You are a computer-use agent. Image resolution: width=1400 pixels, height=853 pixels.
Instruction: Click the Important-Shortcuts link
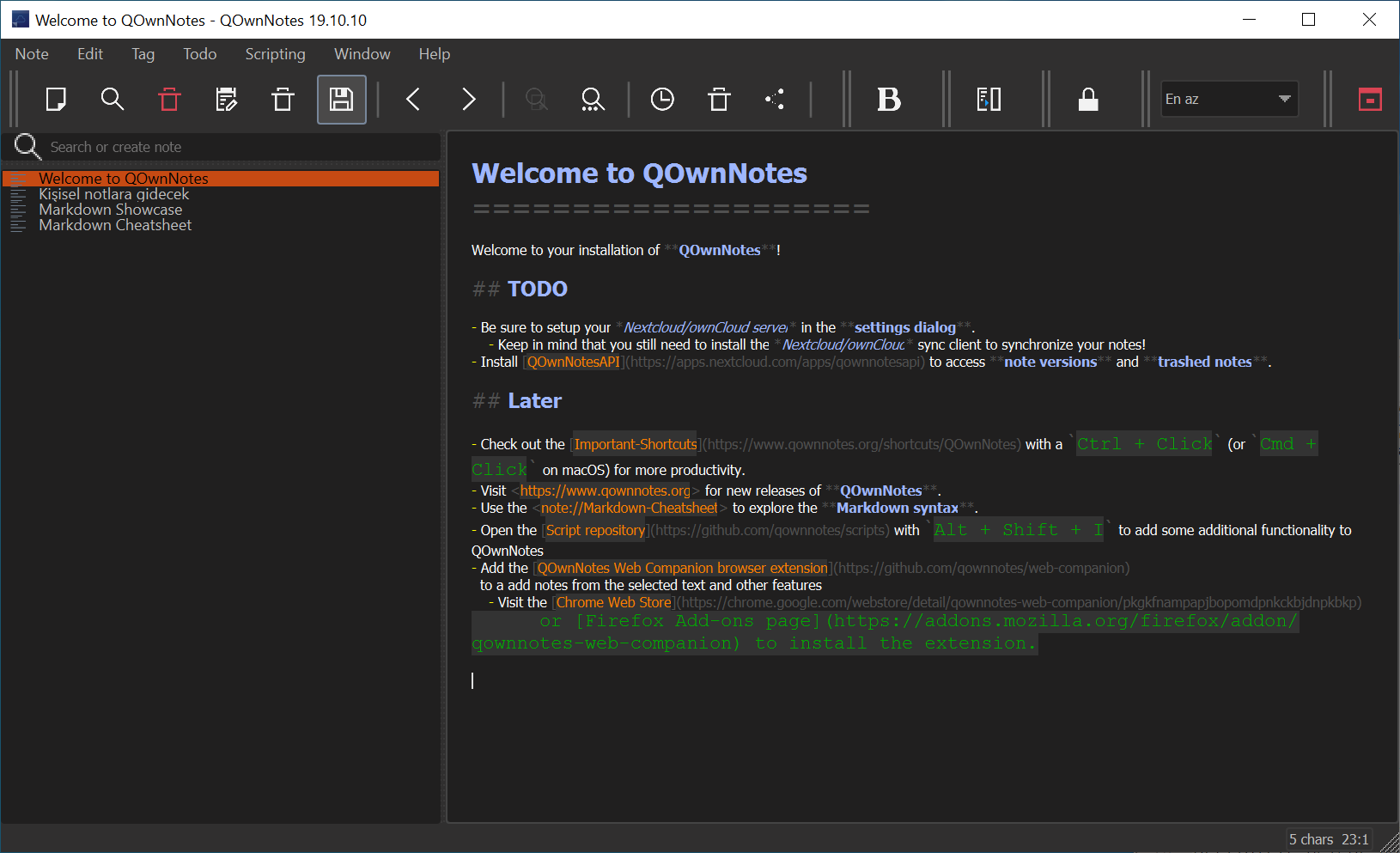point(636,445)
